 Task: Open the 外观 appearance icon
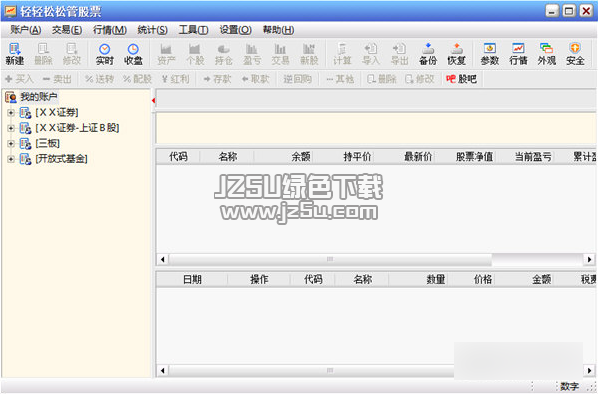(x=547, y=54)
